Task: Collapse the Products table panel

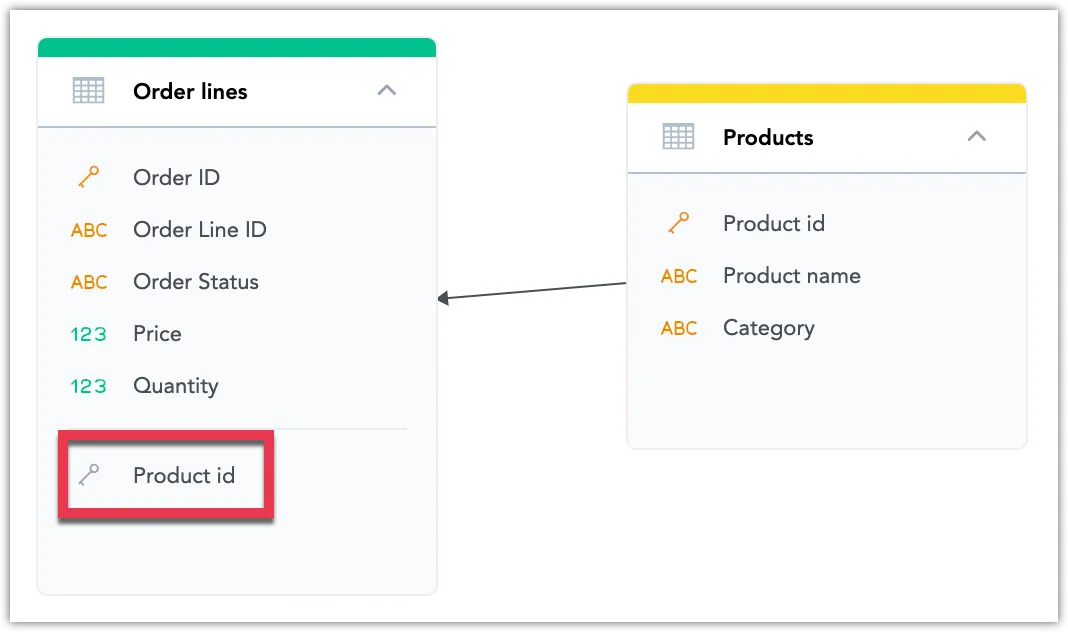Action: coord(976,135)
